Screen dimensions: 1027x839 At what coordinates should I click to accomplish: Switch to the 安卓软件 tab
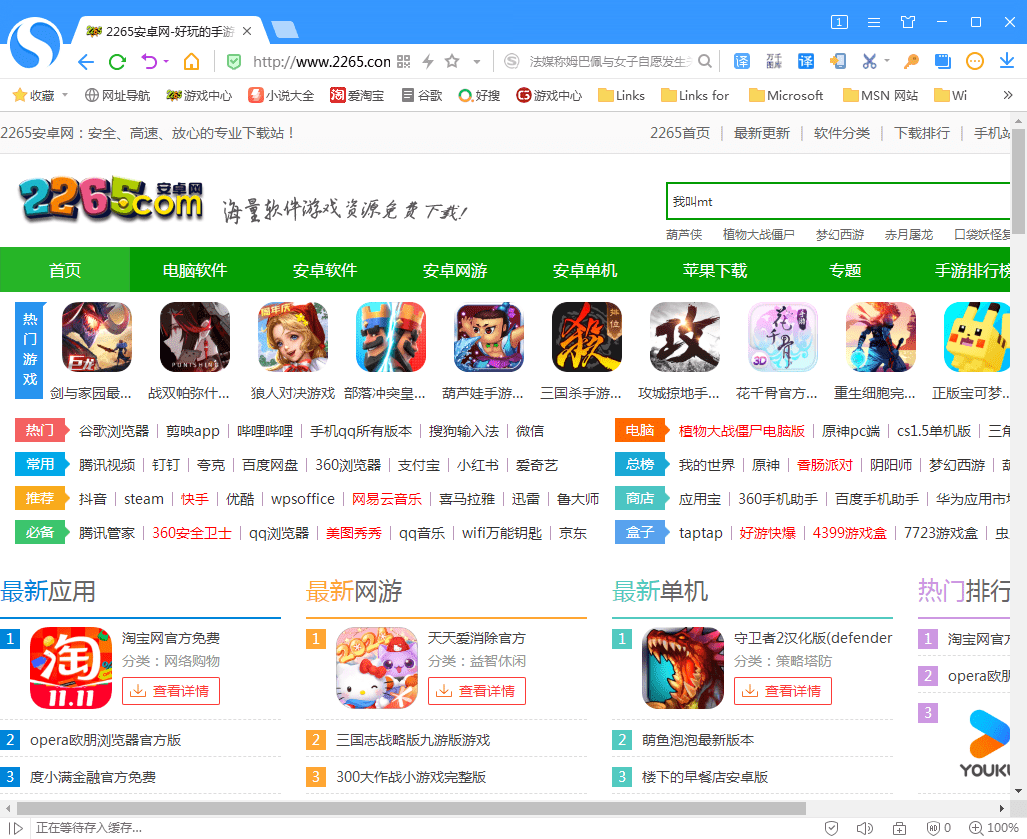pos(324,270)
